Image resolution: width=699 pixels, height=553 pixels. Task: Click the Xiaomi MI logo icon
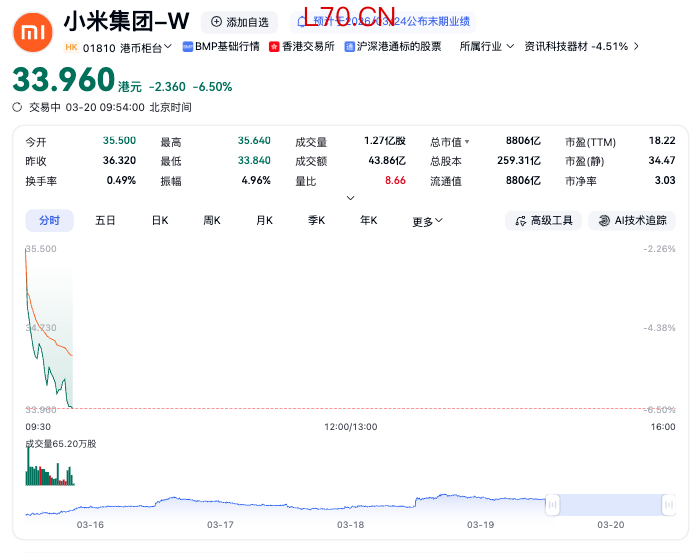[33, 33]
